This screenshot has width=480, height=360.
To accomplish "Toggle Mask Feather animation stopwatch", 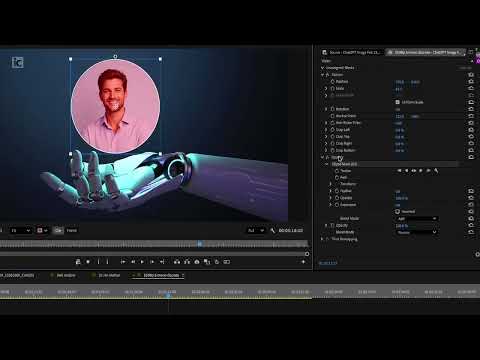I will tap(337, 191).
